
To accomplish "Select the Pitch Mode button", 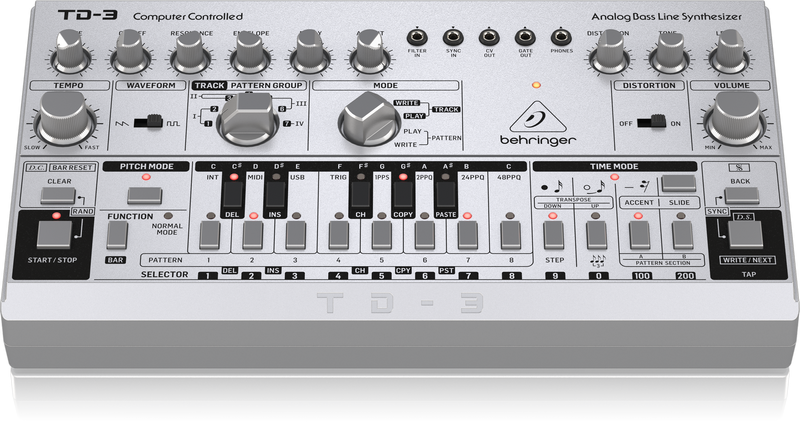I will point(145,195).
